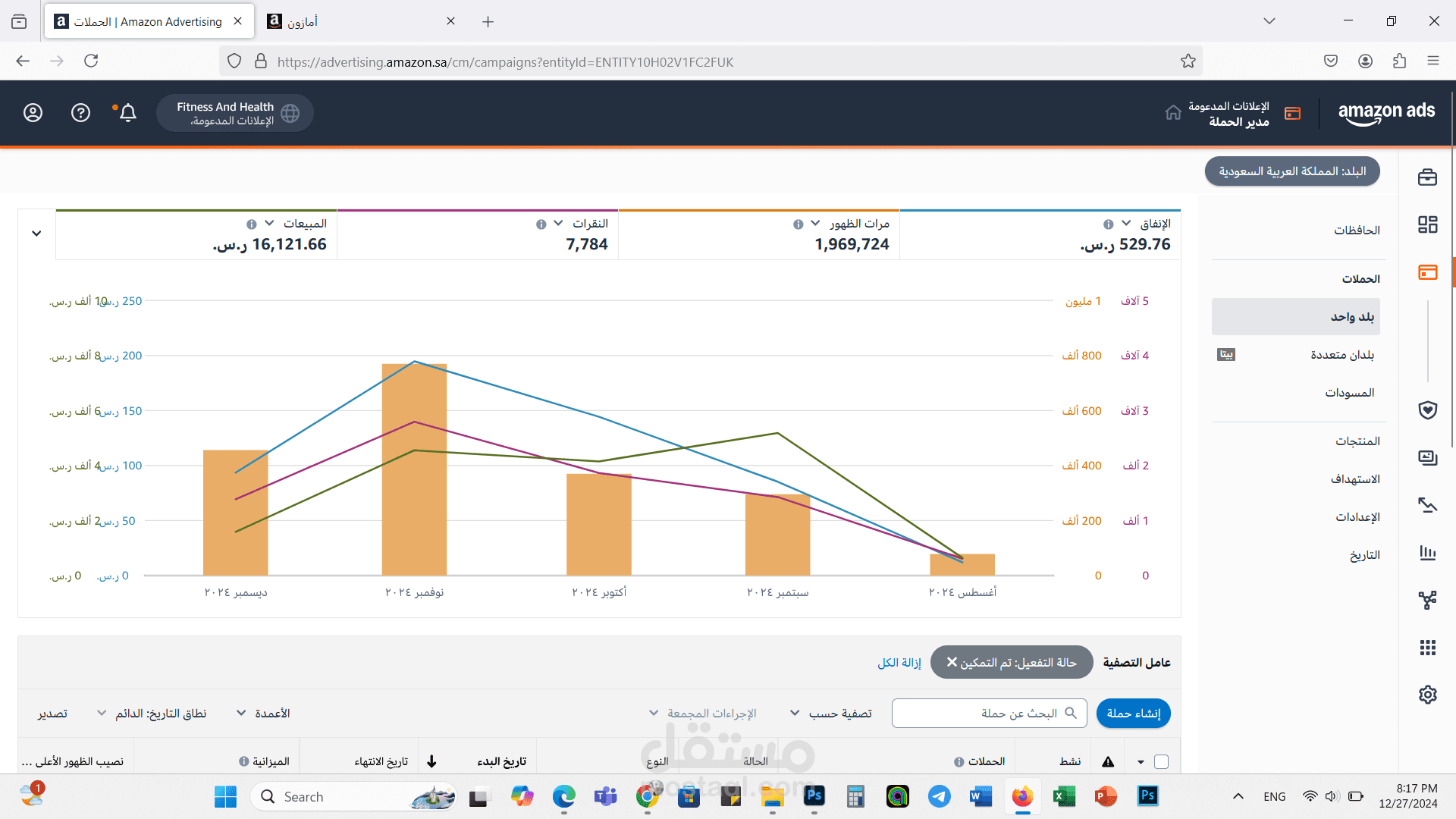Click the notifications bell icon

127,113
